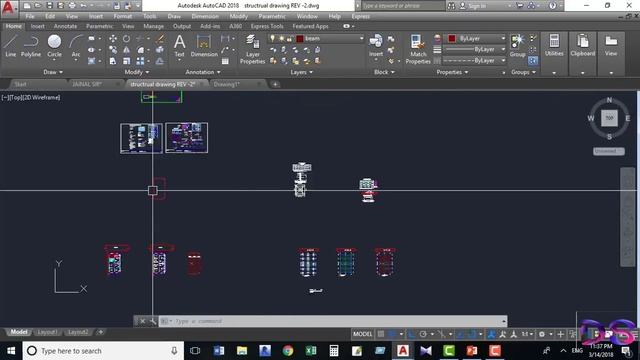Open the ByLayer color dropdown

(x=503, y=38)
